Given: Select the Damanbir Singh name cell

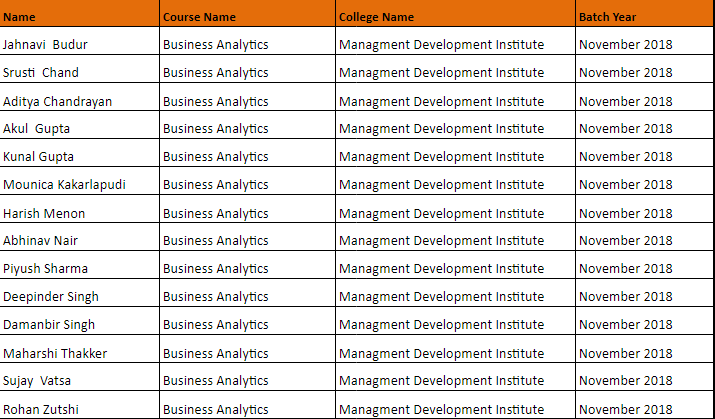Looking at the screenshot, I should [x=50, y=325].
